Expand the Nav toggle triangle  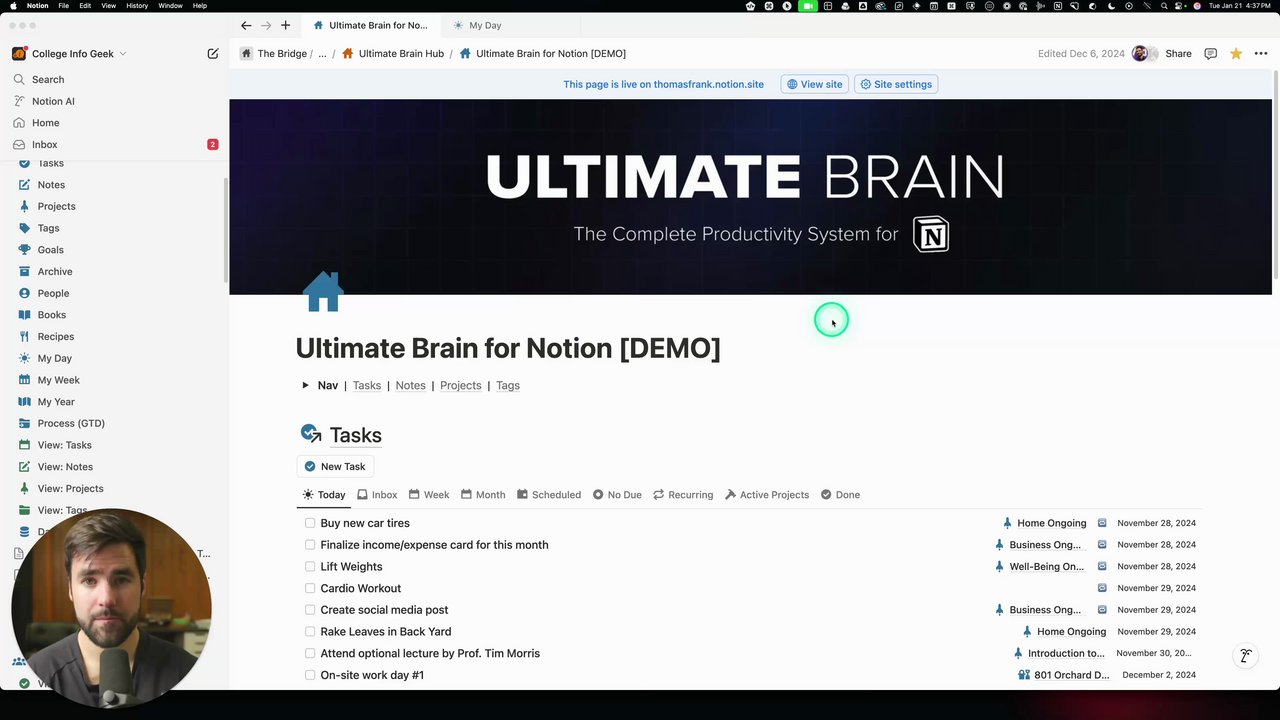pyautogui.click(x=305, y=385)
